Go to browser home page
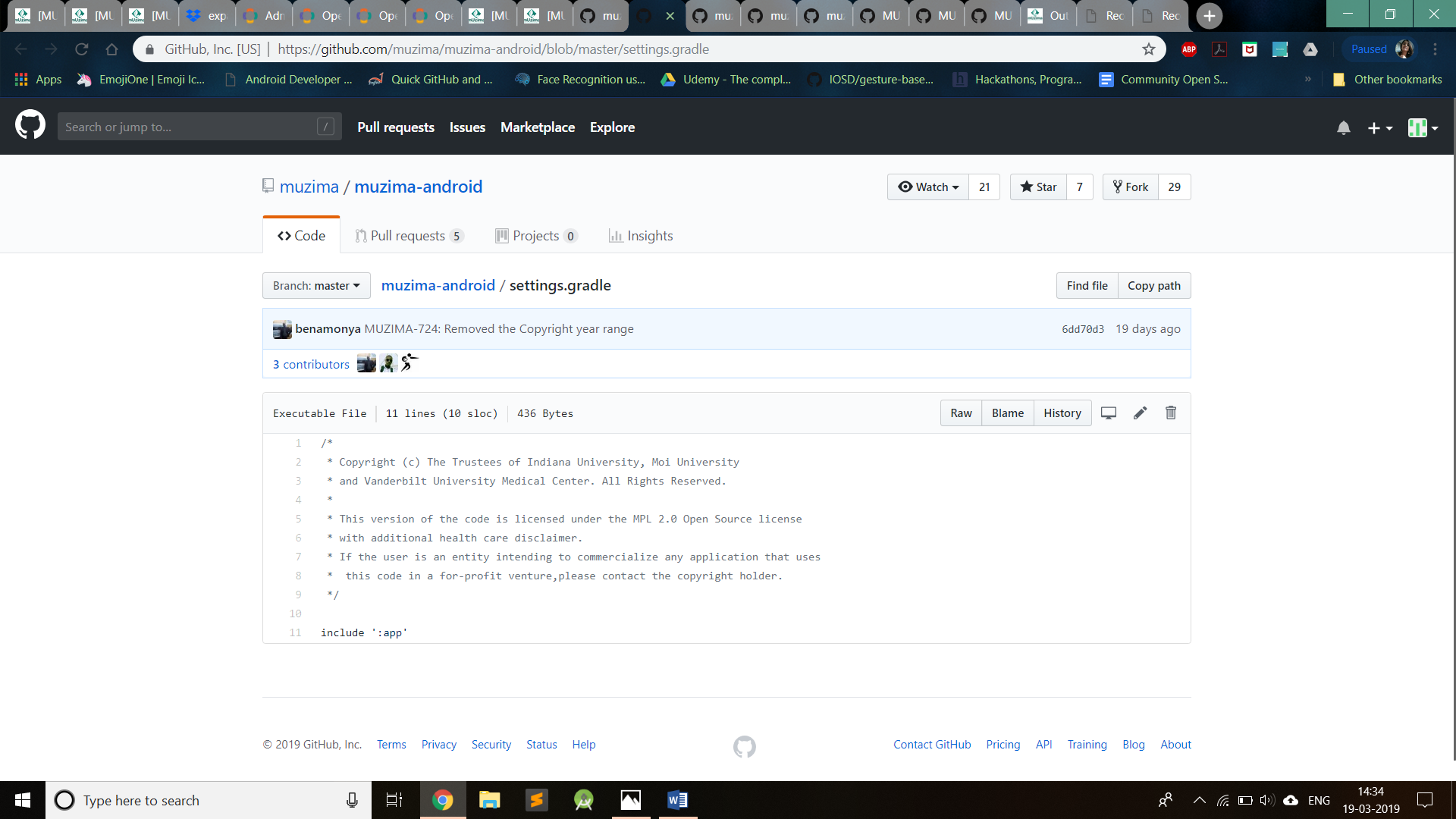Viewport: 1456px width, 819px height. click(x=112, y=49)
